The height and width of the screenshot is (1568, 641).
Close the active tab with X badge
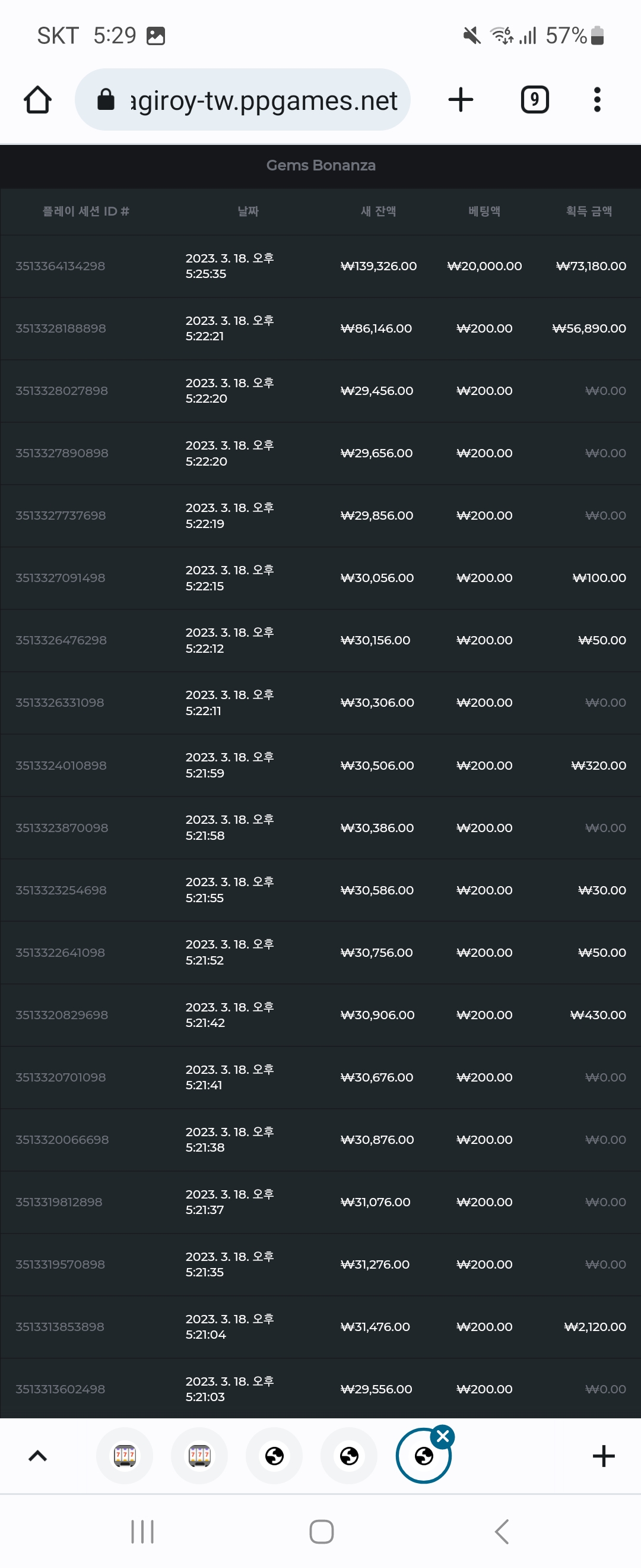coord(443,1437)
